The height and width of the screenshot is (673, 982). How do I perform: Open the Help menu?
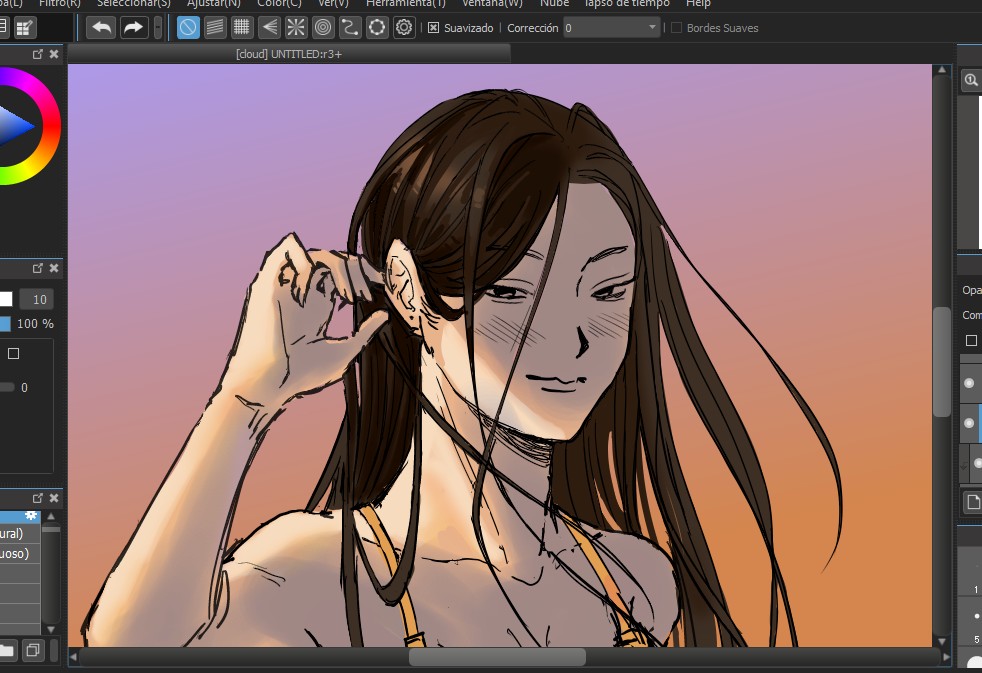coord(698,4)
